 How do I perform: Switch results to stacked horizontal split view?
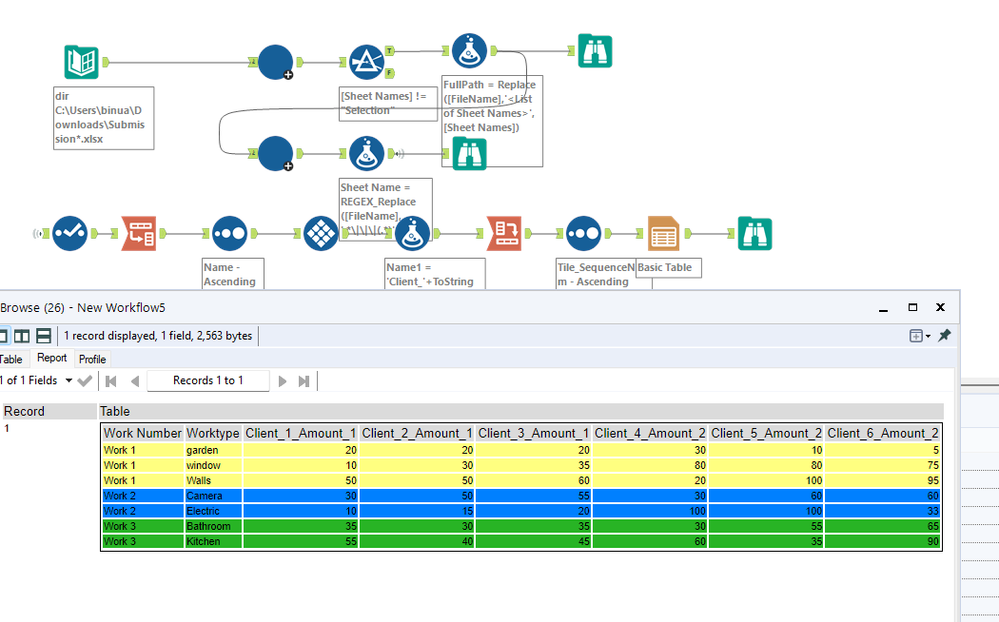[x=43, y=336]
